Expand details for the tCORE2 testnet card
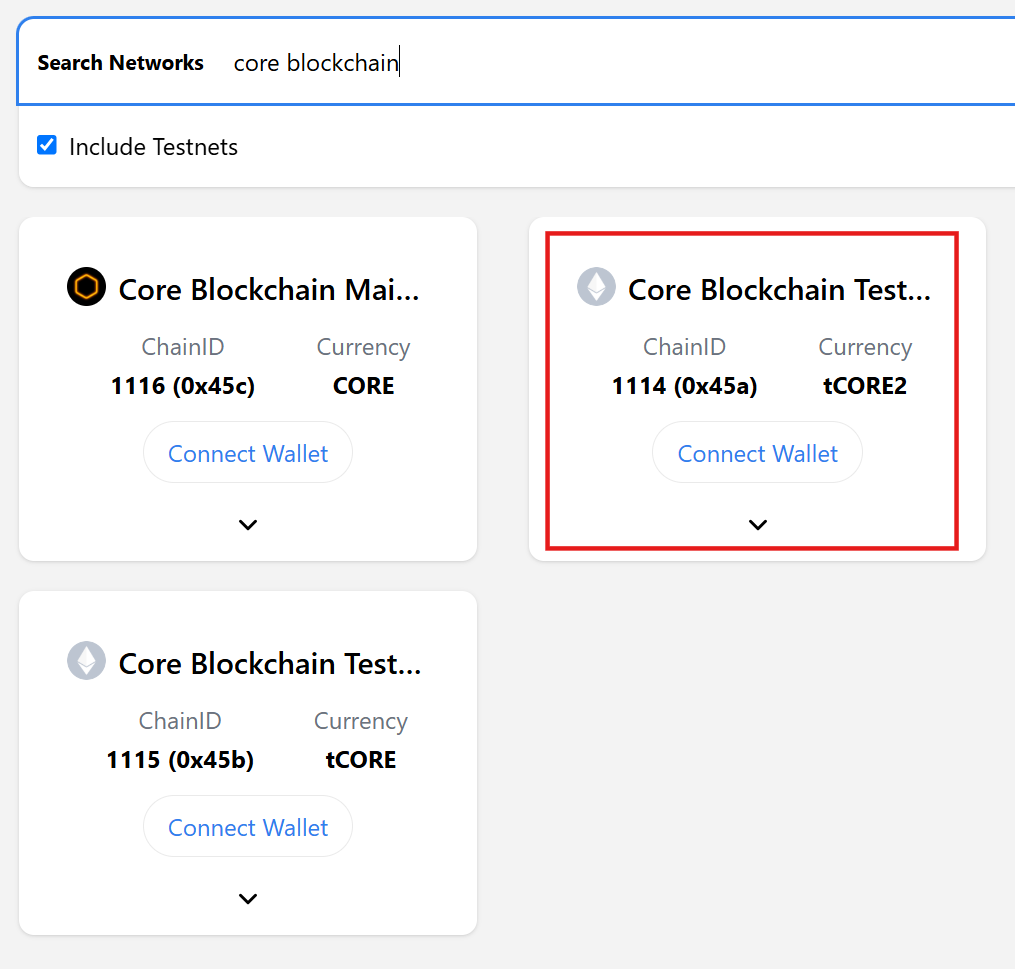The image size is (1015, 969). coord(757,524)
